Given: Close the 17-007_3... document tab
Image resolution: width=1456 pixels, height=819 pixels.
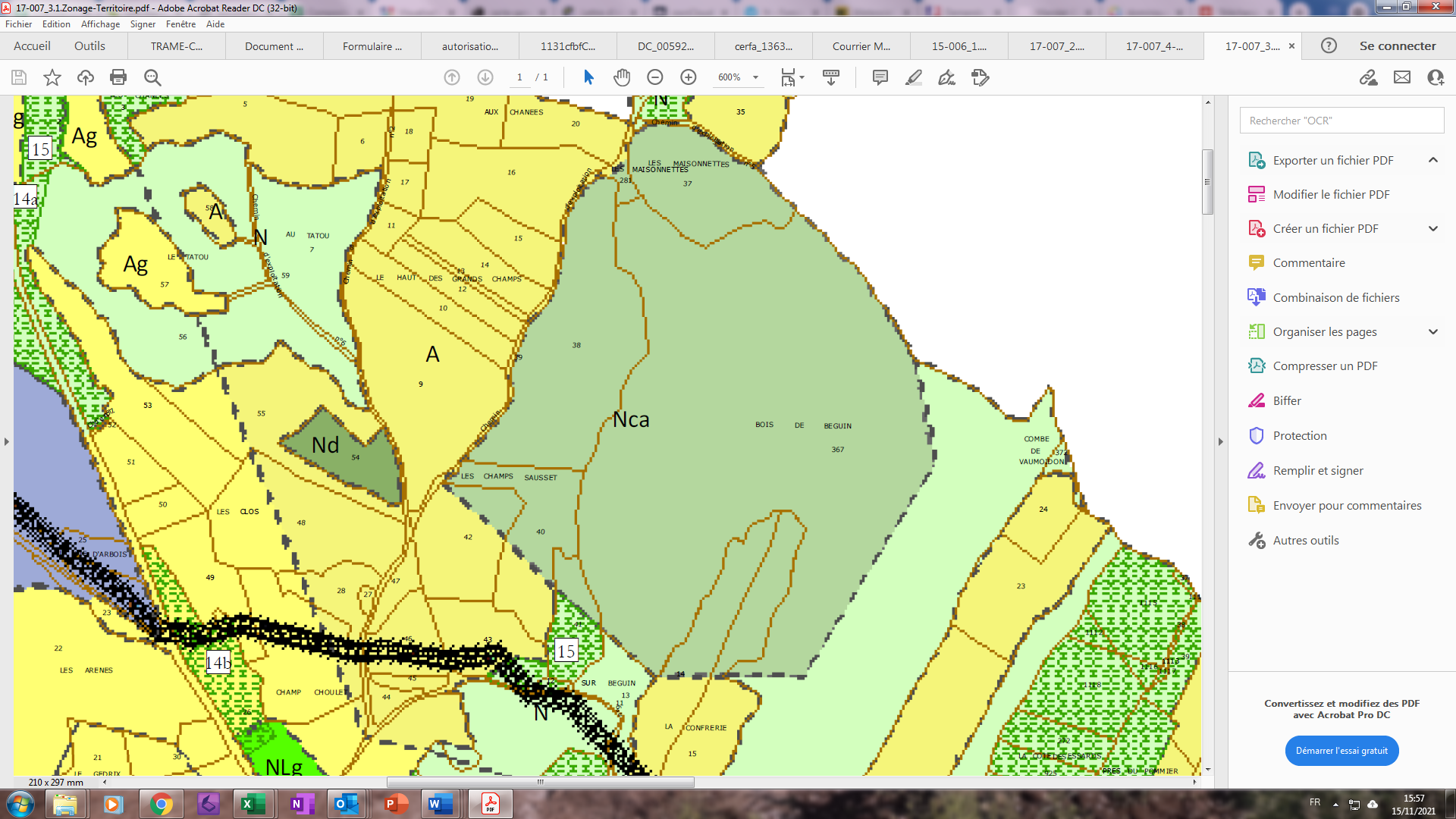Looking at the screenshot, I should [1291, 46].
